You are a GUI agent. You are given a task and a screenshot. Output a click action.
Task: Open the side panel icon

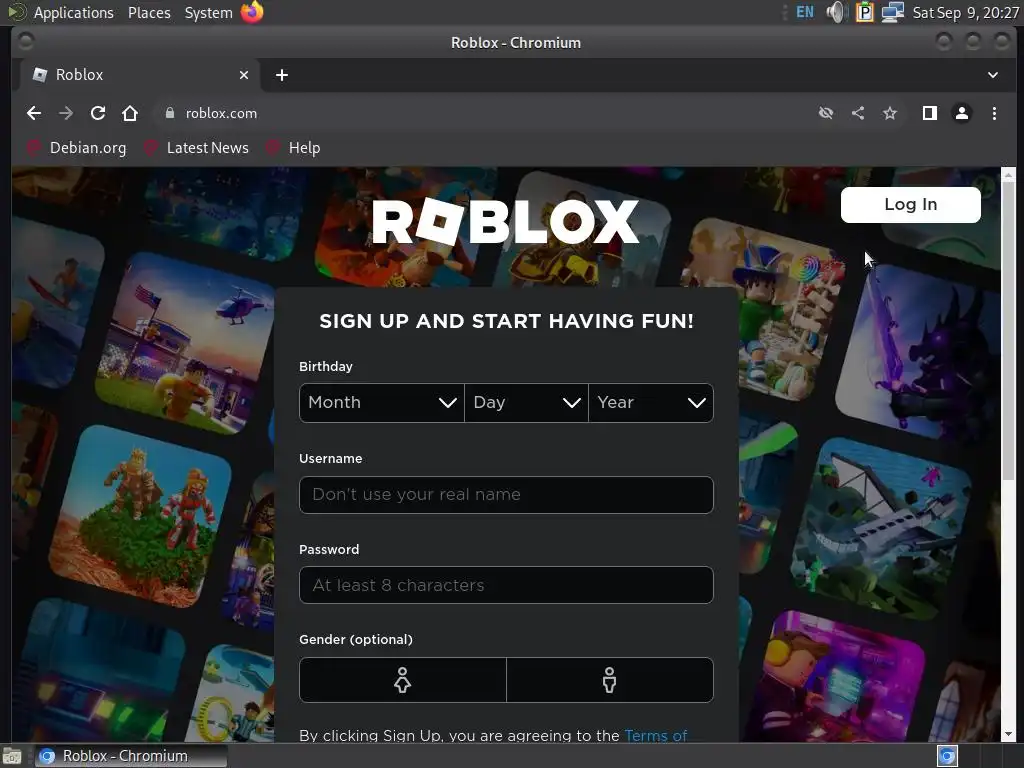click(929, 113)
